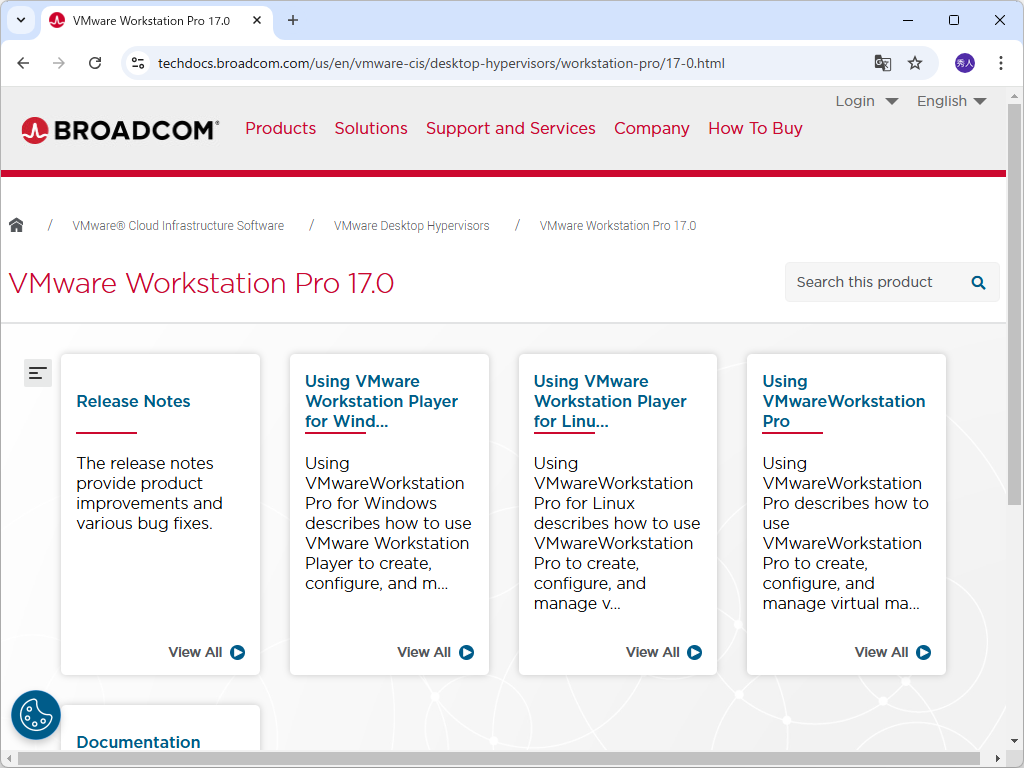Image resolution: width=1024 pixels, height=768 pixels.
Task: Open the English language dropdown
Action: 950,100
